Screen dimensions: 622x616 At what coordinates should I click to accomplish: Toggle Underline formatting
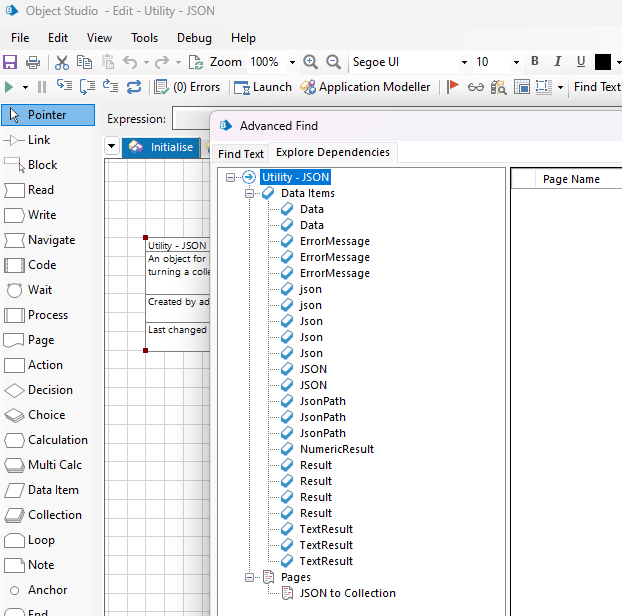[581, 61]
